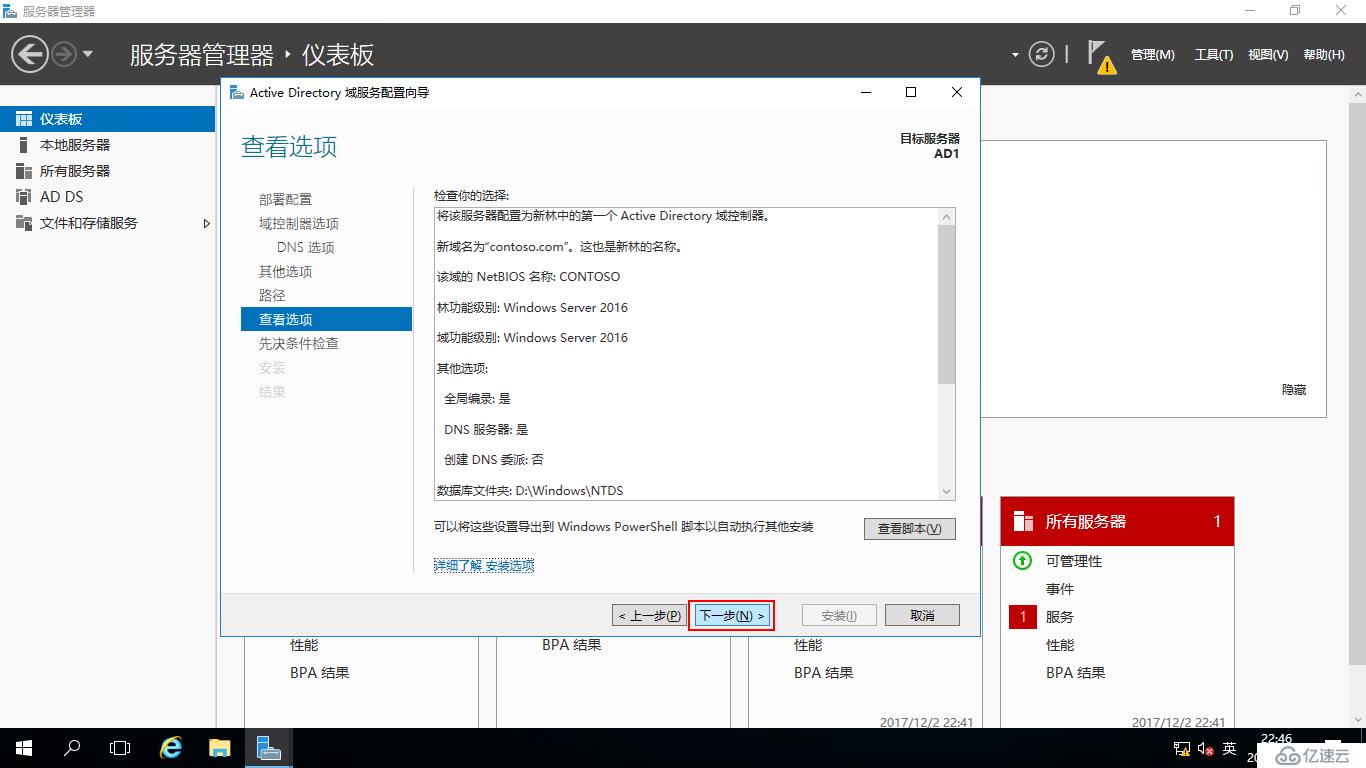Click the taskbar search icon
The height and width of the screenshot is (768, 1366).
[72, 748]
